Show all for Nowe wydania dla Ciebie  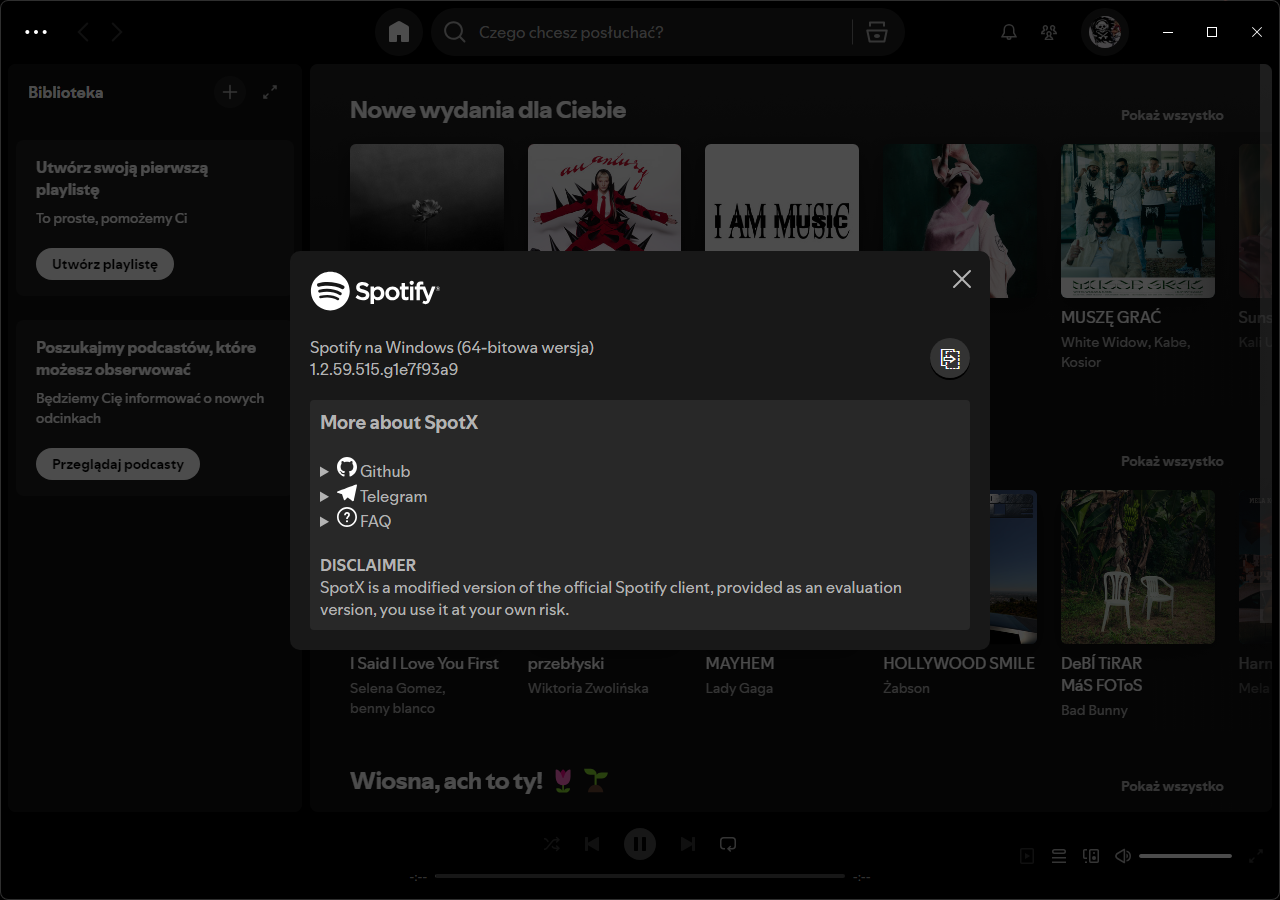coord(1172,115)
